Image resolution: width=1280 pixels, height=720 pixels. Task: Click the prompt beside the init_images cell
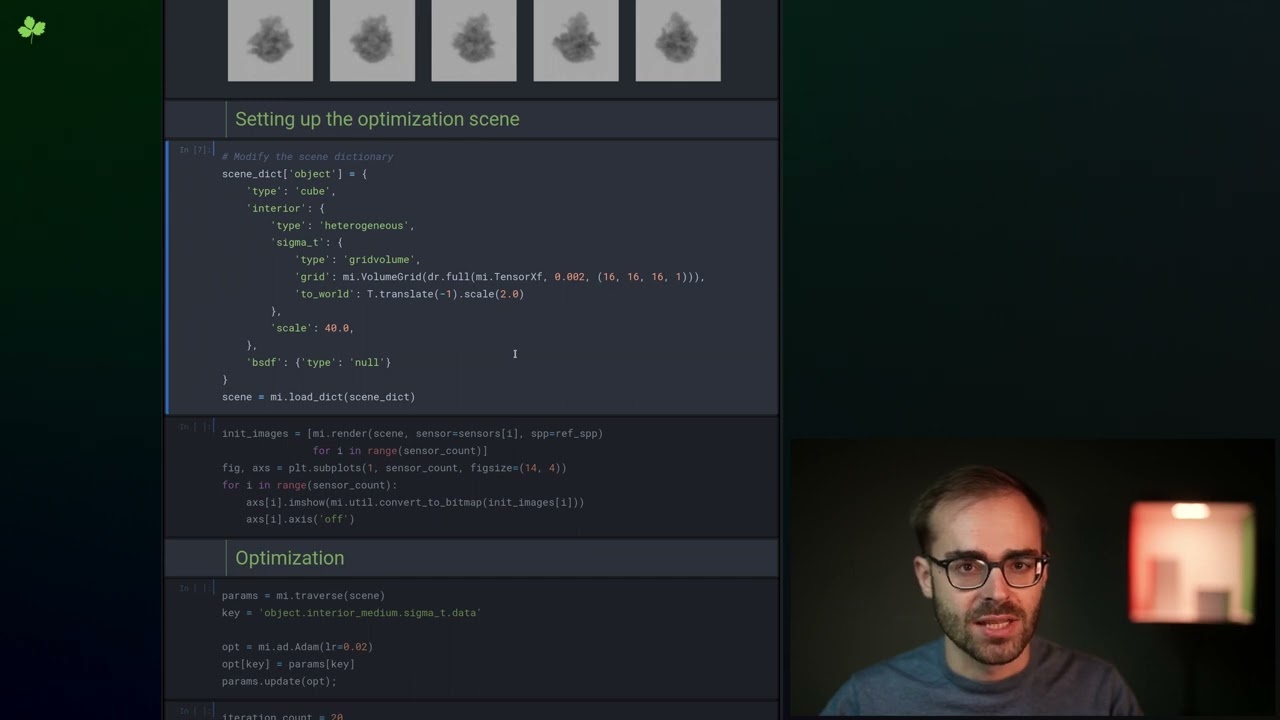194,427
